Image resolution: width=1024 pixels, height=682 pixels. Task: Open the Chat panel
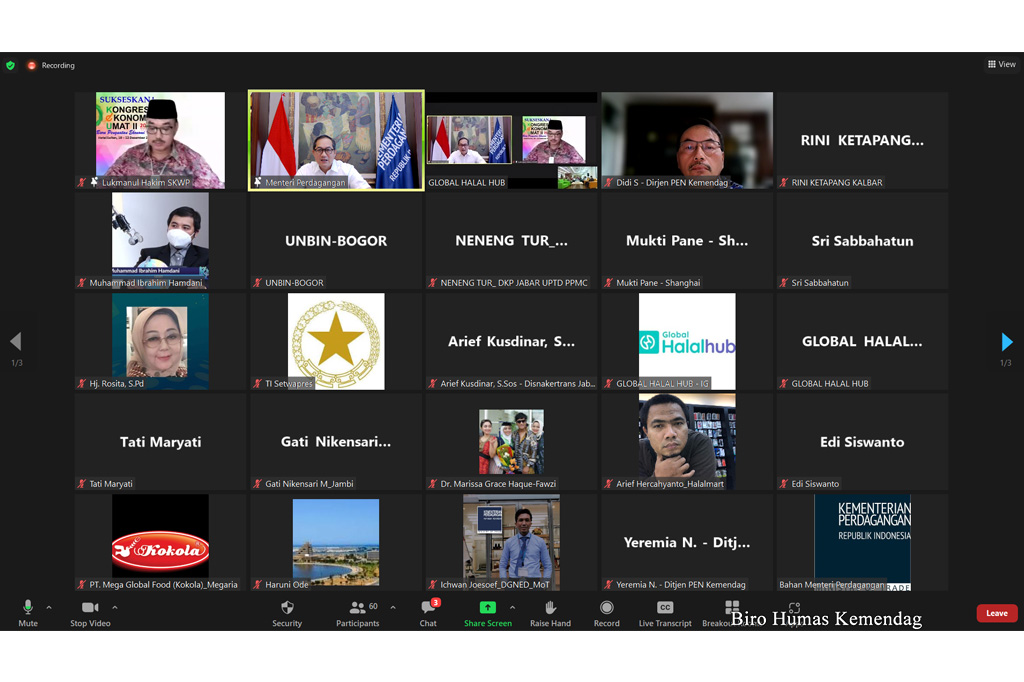[428, 611]
